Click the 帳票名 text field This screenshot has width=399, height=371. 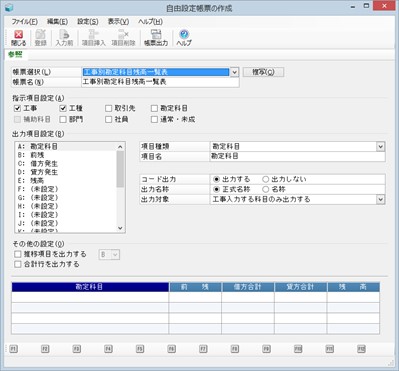pyautogui.click(x=160, y=82)
